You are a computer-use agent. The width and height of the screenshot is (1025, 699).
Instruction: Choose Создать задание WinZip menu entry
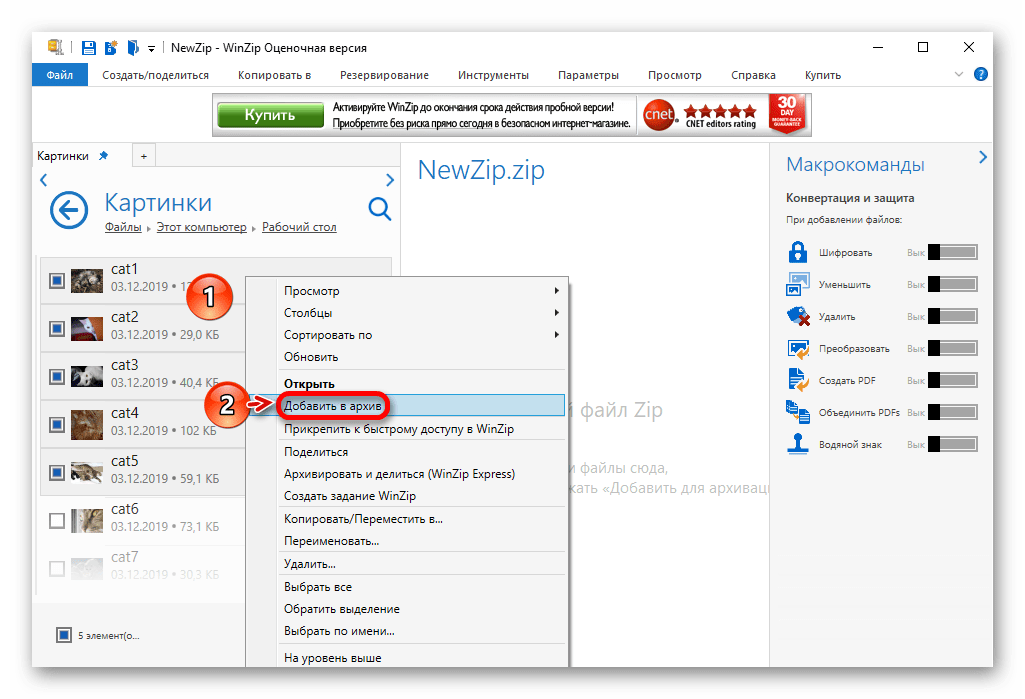[421, 496]
